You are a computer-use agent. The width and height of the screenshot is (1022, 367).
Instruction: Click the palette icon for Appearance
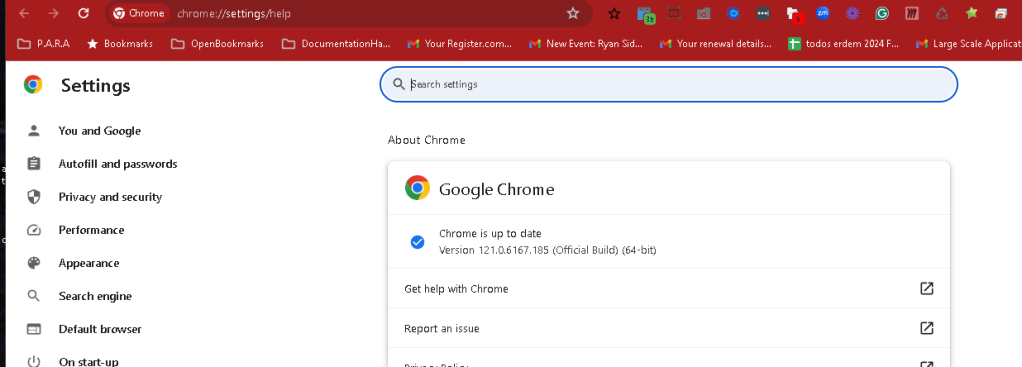tap(34, 263)
